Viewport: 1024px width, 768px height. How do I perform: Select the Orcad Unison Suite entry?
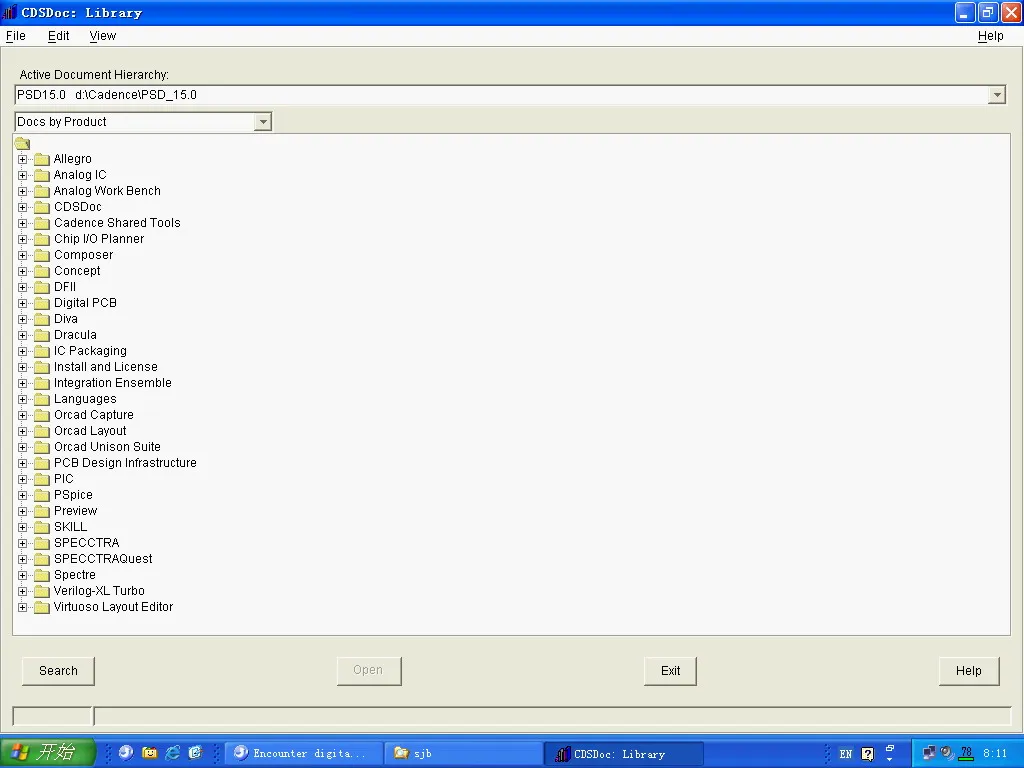pyautogui.click(x=107, y=447)
